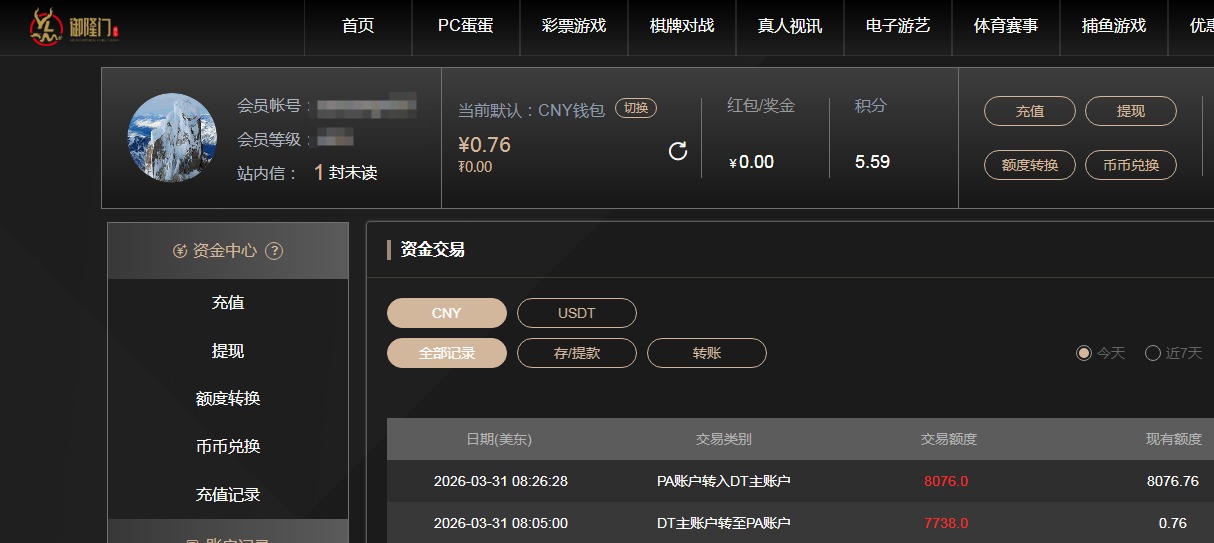Click the 额度转换 button in the account header
This screenshot has height=543, width=1214.
[1030, 165]
